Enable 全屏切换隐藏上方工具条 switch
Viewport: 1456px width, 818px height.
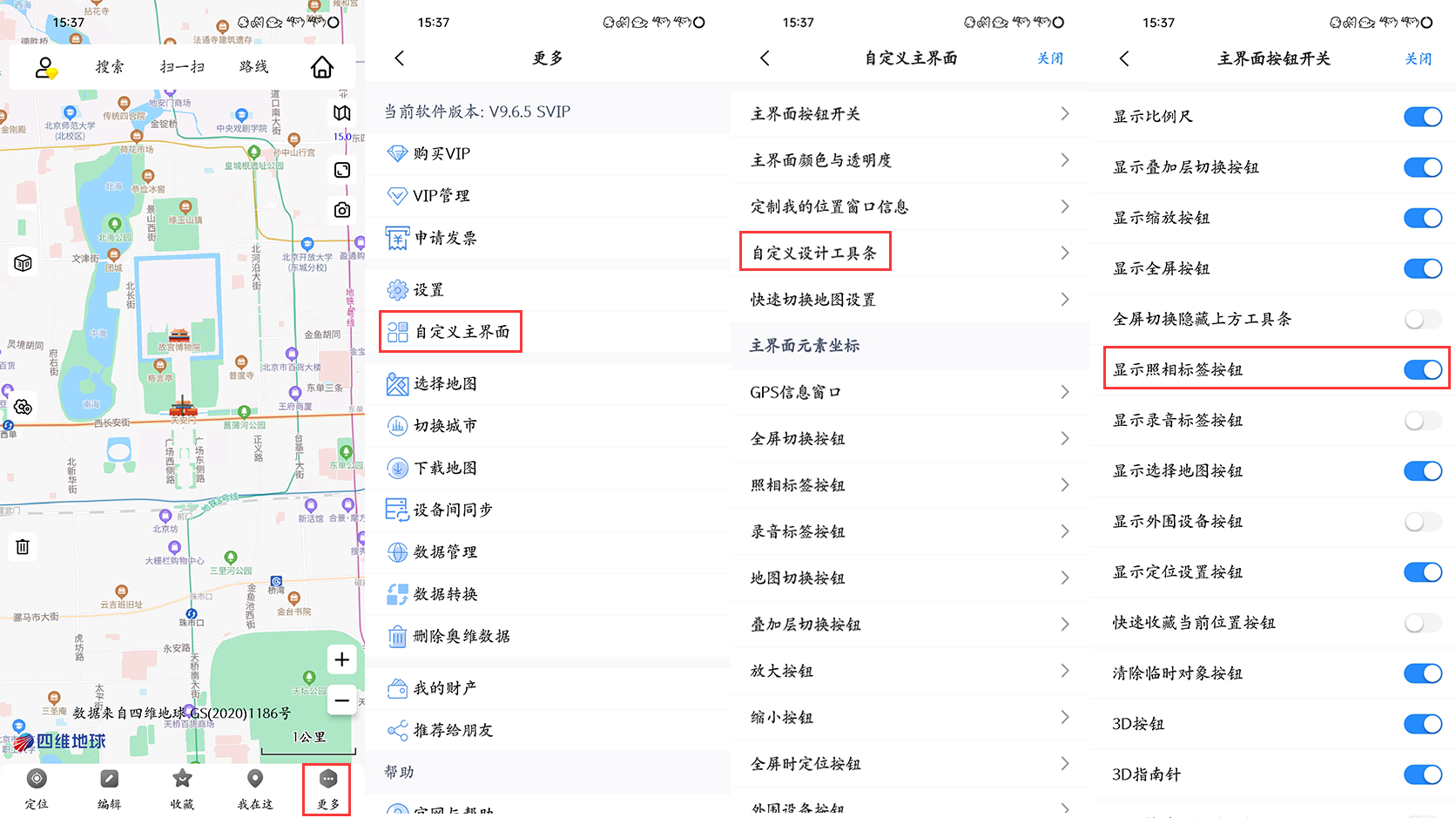1422,320
